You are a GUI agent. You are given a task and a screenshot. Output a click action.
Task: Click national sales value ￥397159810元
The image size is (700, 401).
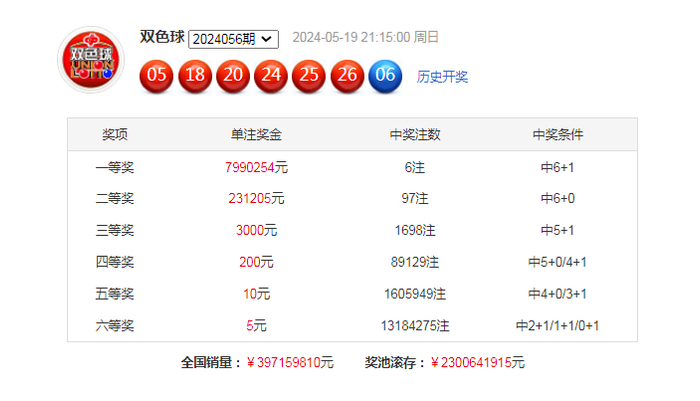pos(290,362)
